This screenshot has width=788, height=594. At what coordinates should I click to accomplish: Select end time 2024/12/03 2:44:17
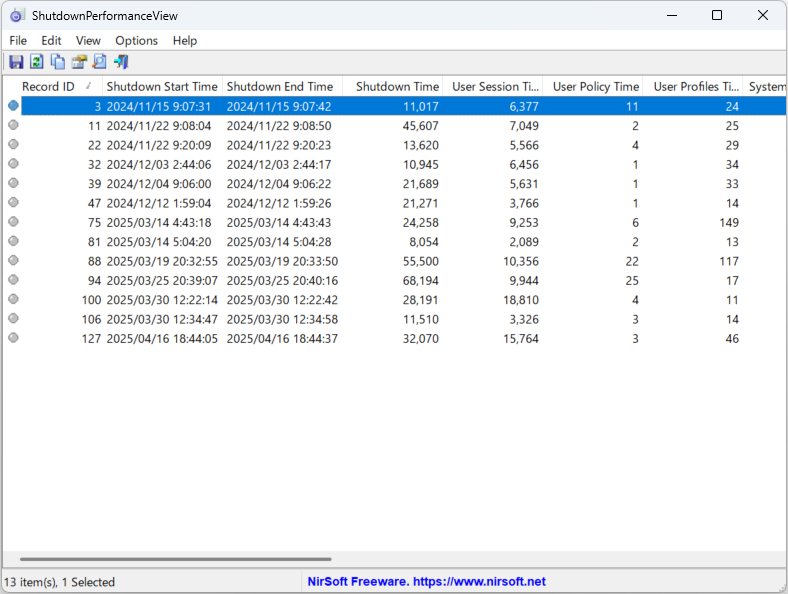click(279, 164)
